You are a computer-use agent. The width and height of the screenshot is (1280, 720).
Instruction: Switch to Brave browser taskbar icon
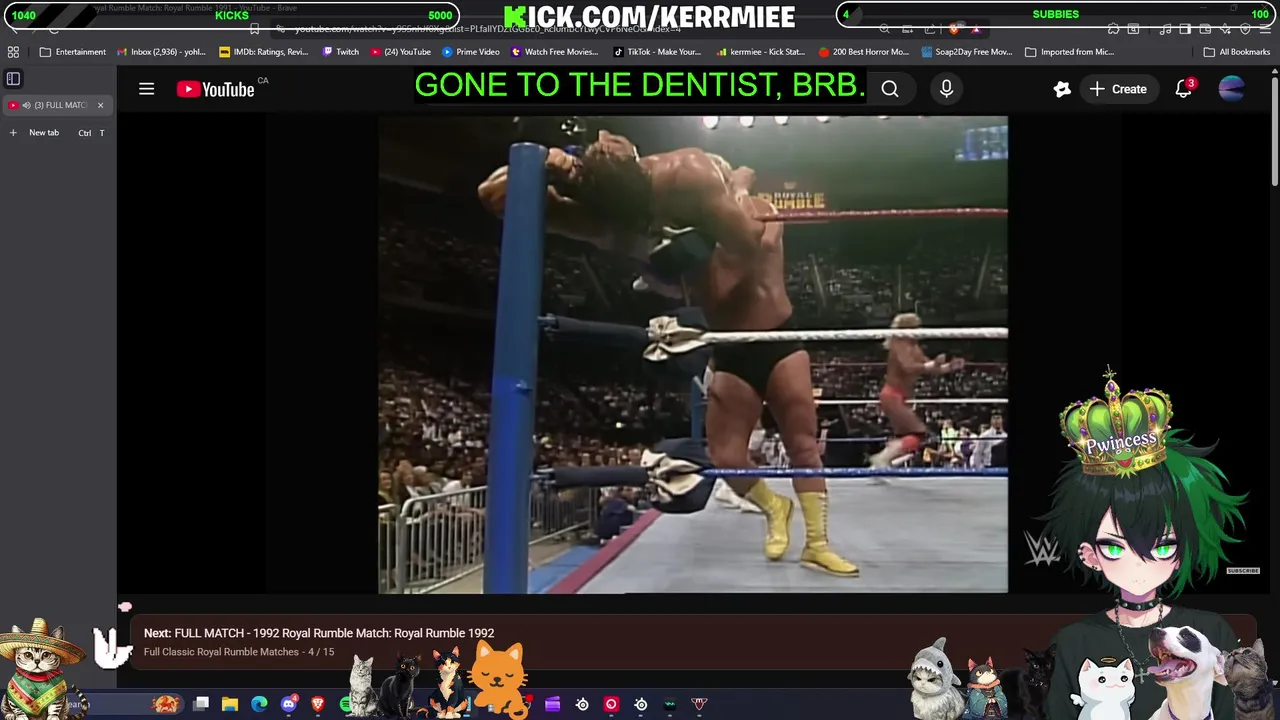[318, 704]
